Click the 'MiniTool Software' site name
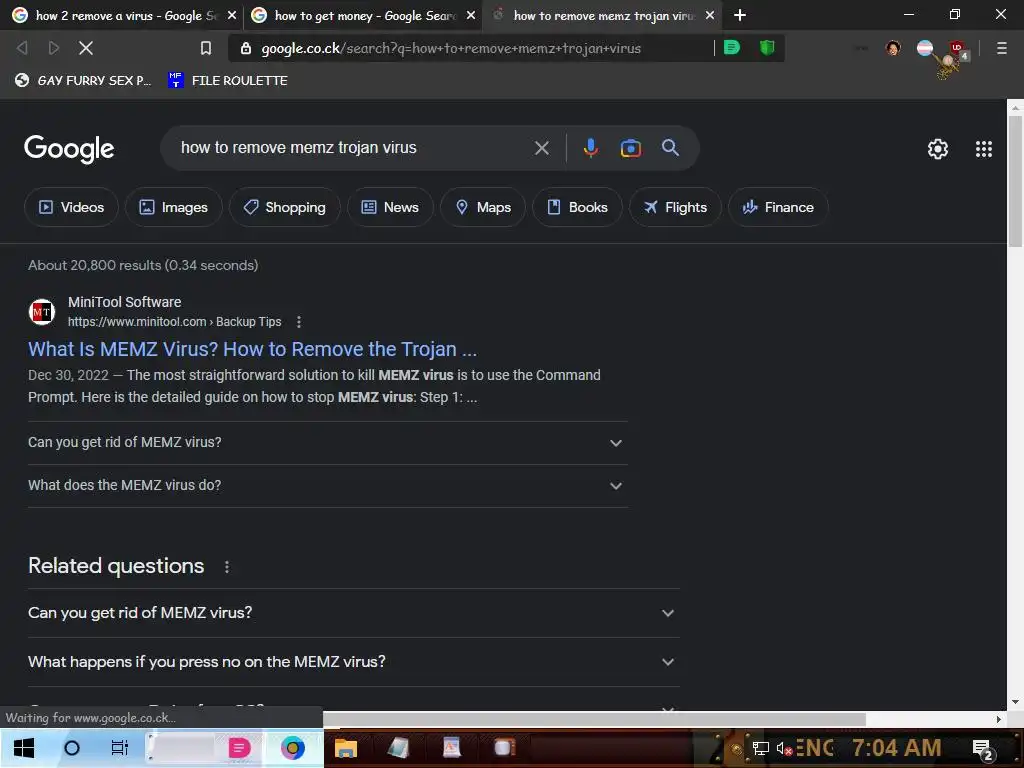The width and height of the screenshot is (1024, 768). (125, 302)
